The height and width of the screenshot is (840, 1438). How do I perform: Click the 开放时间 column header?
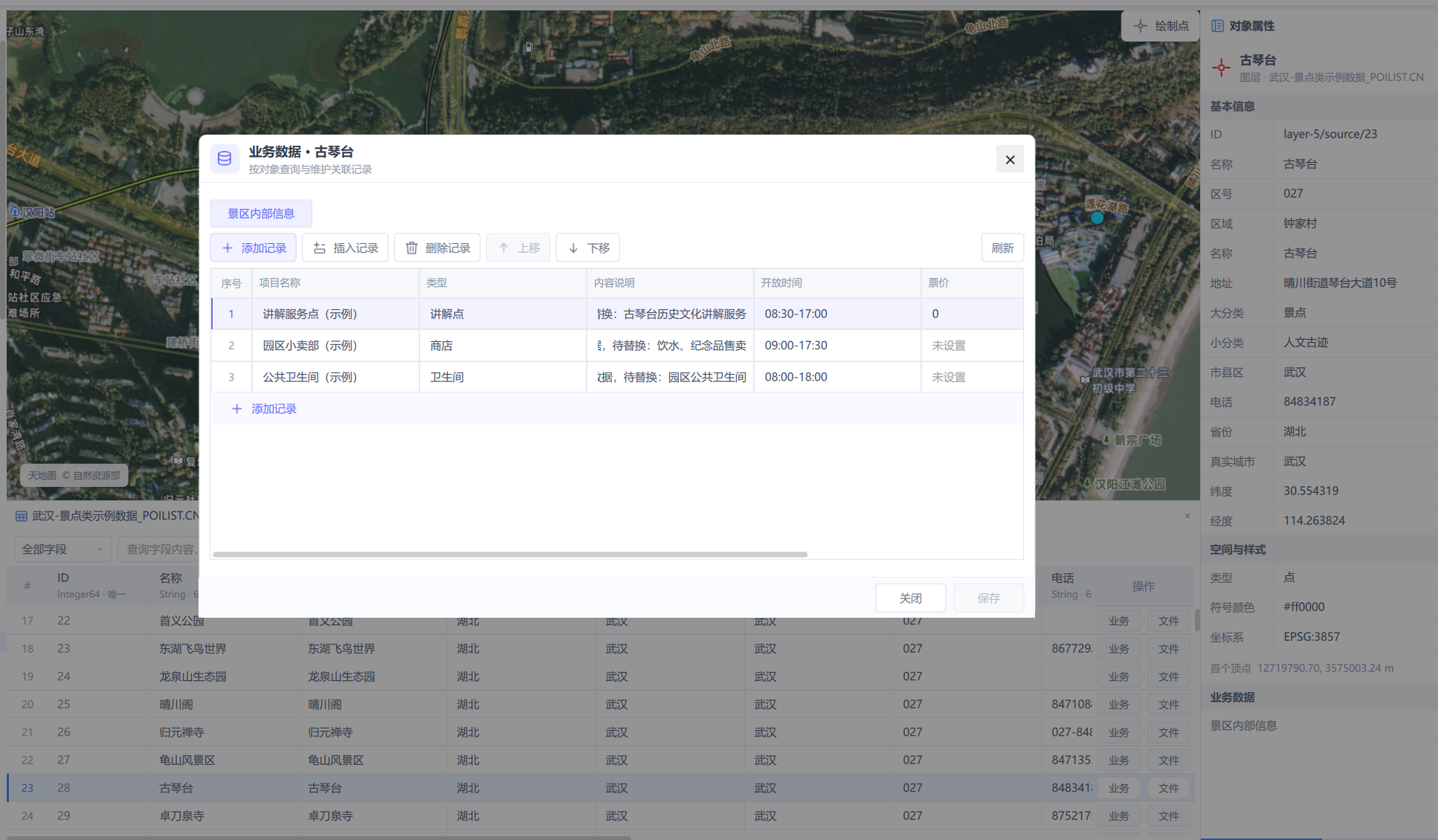point(837,283)
